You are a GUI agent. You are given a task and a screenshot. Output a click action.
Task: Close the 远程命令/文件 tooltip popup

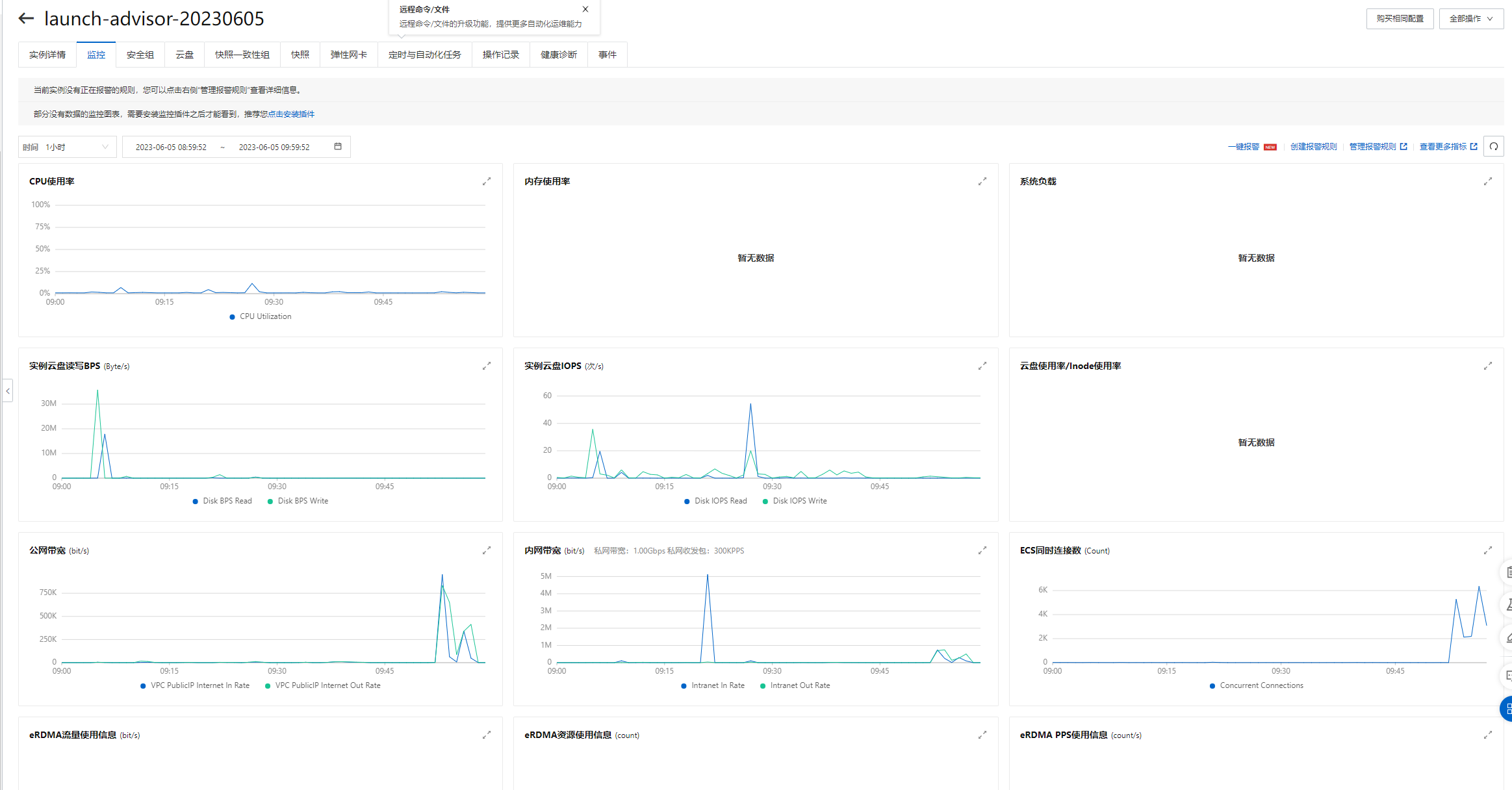pyautogui.click(x=585, y=9)
